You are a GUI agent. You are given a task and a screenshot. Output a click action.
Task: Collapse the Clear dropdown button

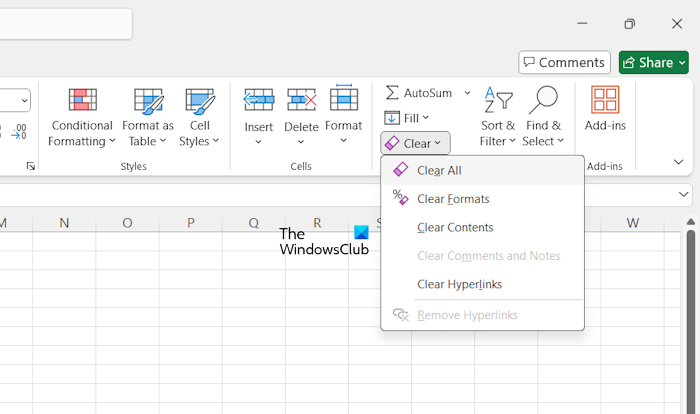click(x=415, y=144)
